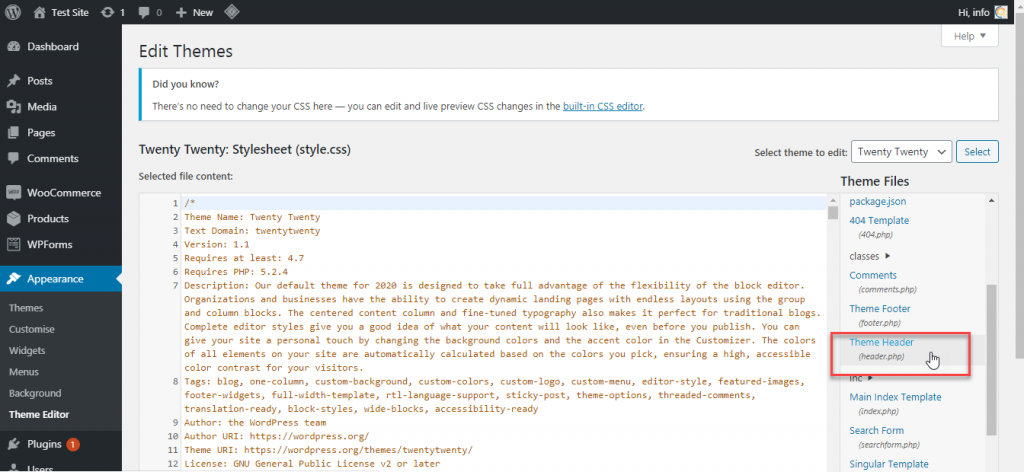Open the Theme Footer file
Image resolution: width=1024 pixels, height=472 pixels.
point(880,308)
